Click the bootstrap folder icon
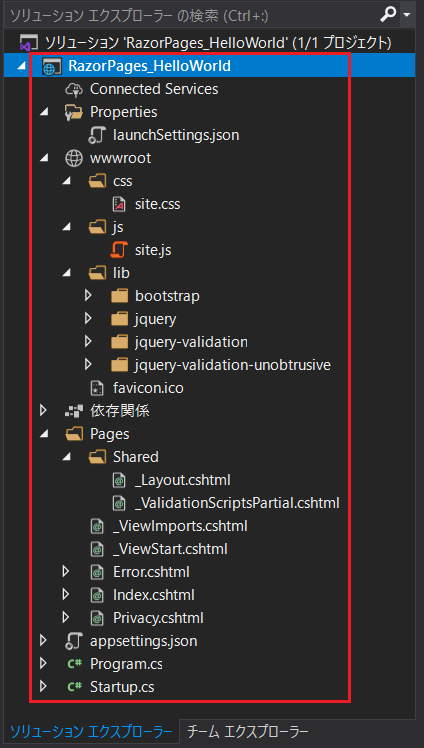 pyautogui.click(x=120, y=296)
